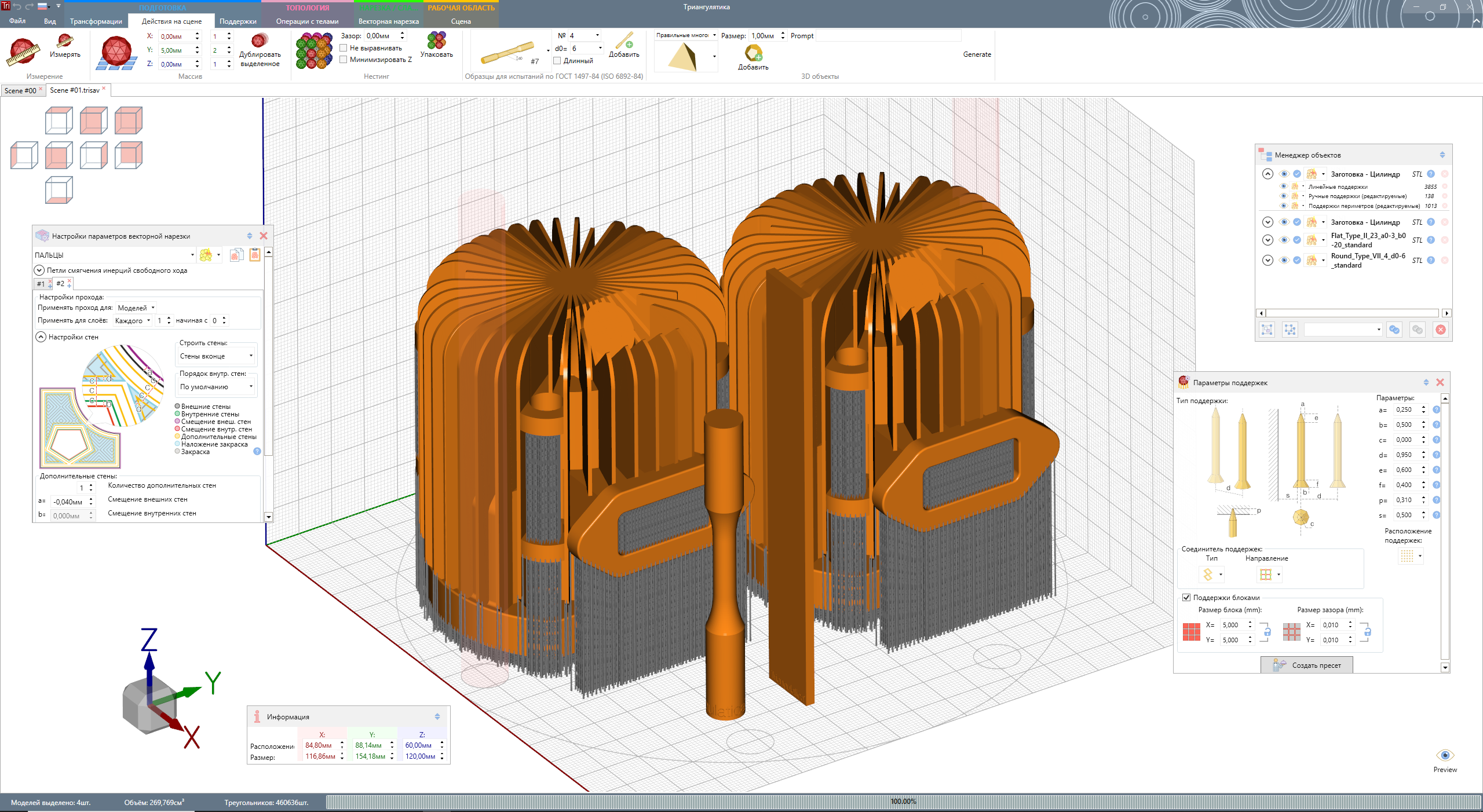Viewport: 1483px width, 812px height.
Task: Collapse first Заготовка - Цилиндр tree item
Action: [x=1268, y=174]
